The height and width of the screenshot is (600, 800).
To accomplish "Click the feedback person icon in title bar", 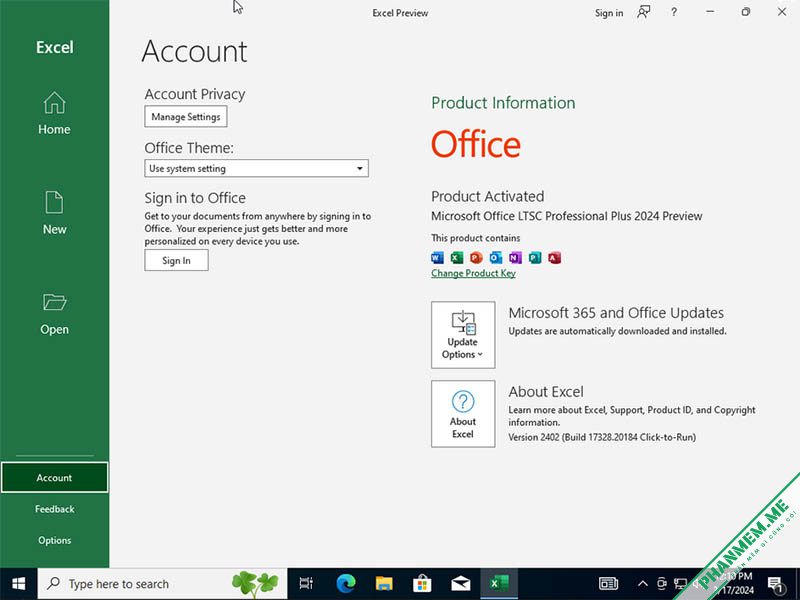I will [644, 12].
